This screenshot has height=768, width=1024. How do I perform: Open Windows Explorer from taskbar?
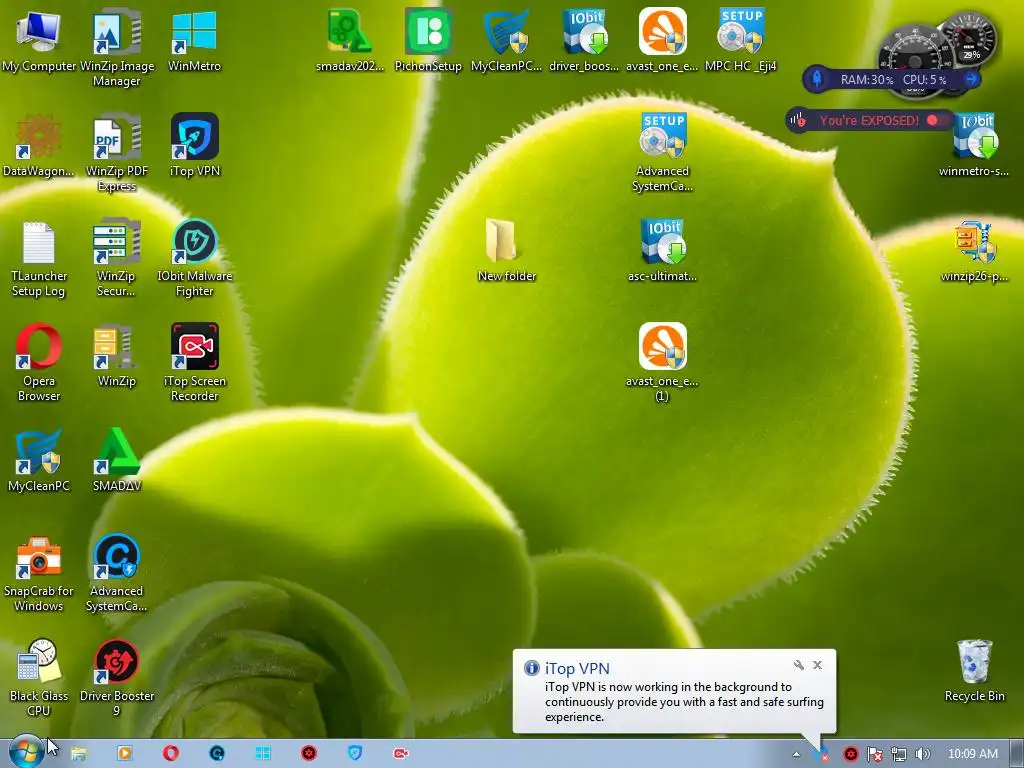point(78,754)
